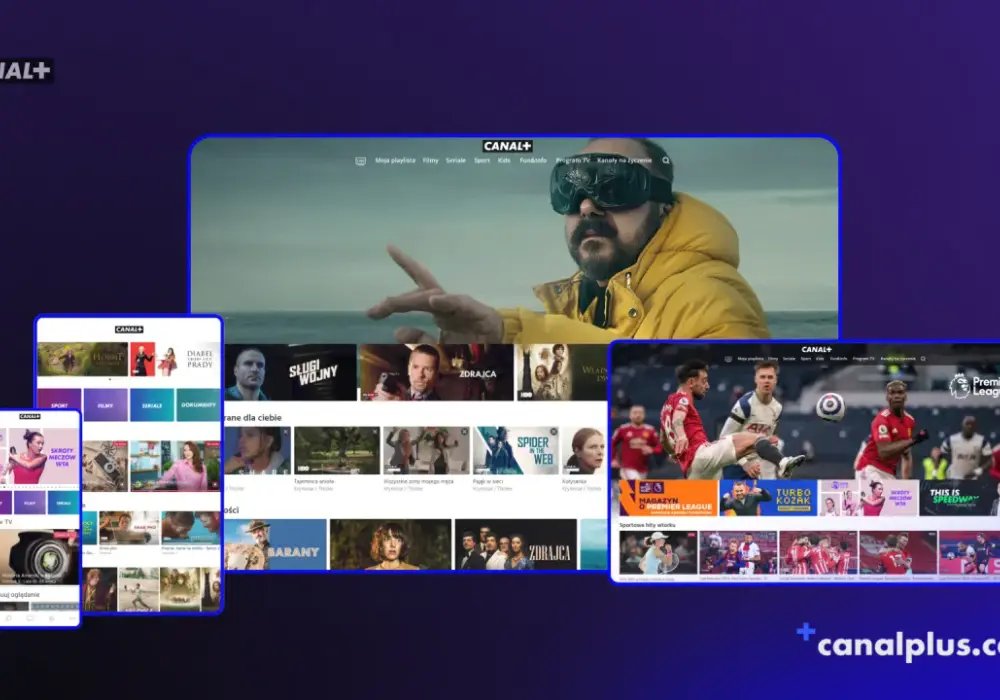
Task: Open the This is Speedway tile
Action: click(959, 497)
